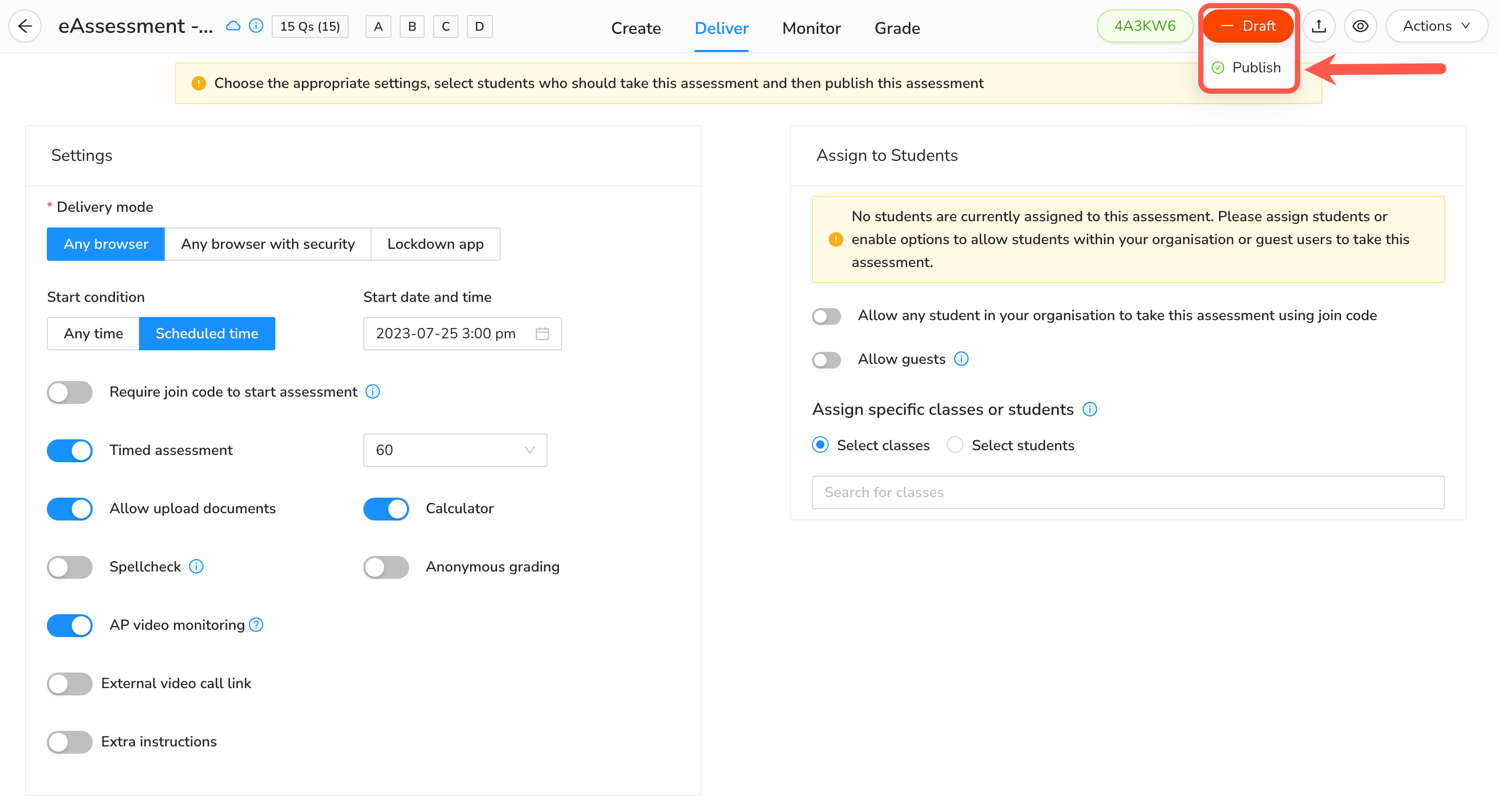Select Any browser delivery mode
Image resolution: width=1498 pixels, height=812 pixels.
pyautogui.click(x=106, y=244)
